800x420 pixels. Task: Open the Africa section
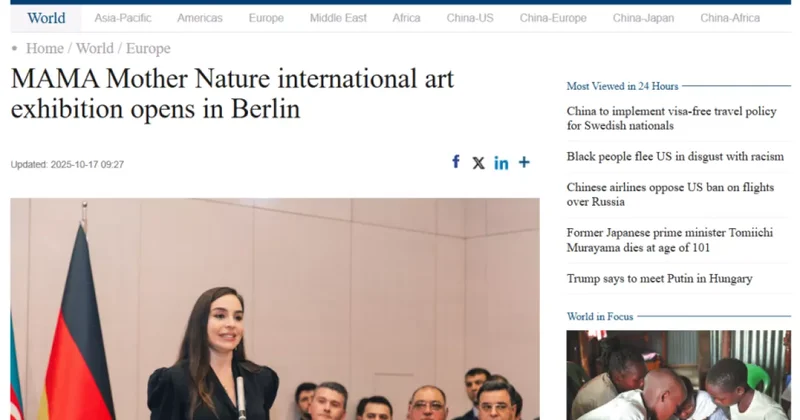point(406,18)
